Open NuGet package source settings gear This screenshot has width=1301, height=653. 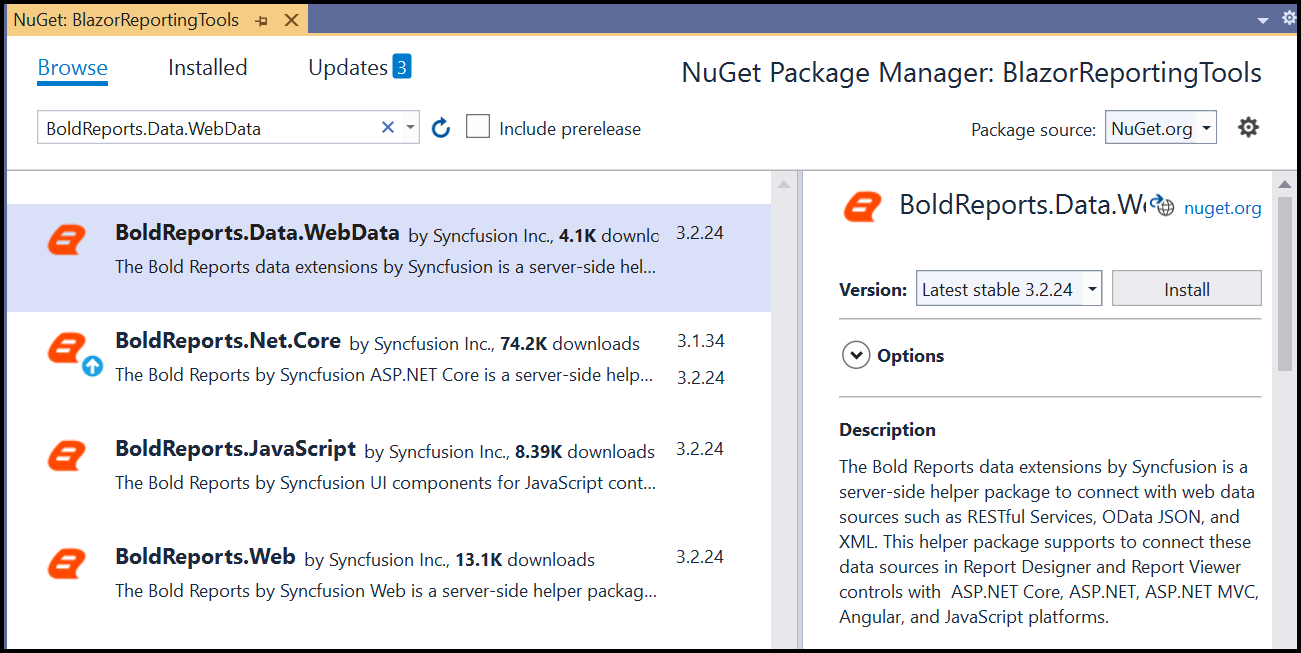tap(1248, 127)
